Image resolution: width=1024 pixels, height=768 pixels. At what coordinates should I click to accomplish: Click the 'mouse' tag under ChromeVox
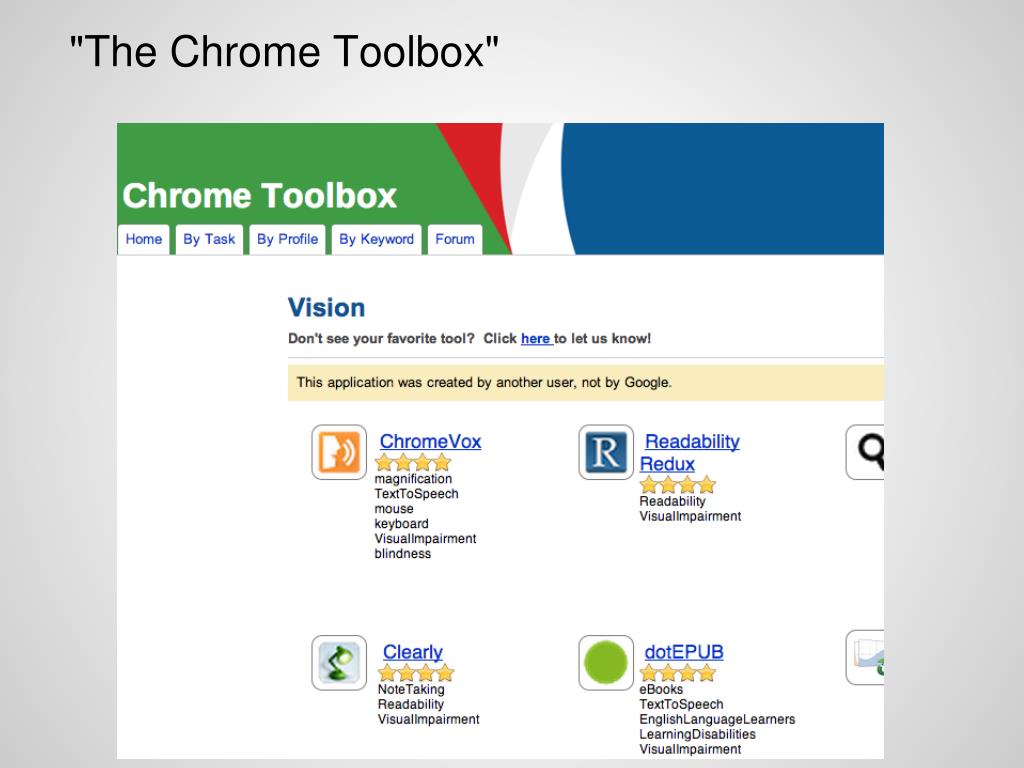point(394,509)
